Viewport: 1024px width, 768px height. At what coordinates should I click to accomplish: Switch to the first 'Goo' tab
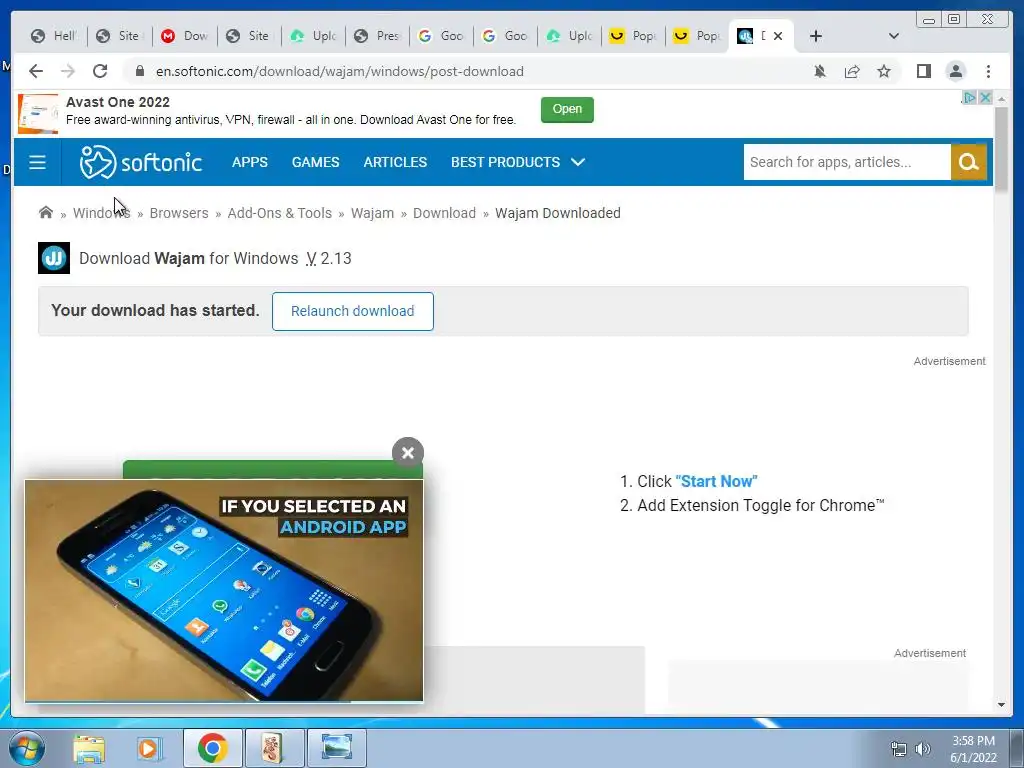coord(441,36)
